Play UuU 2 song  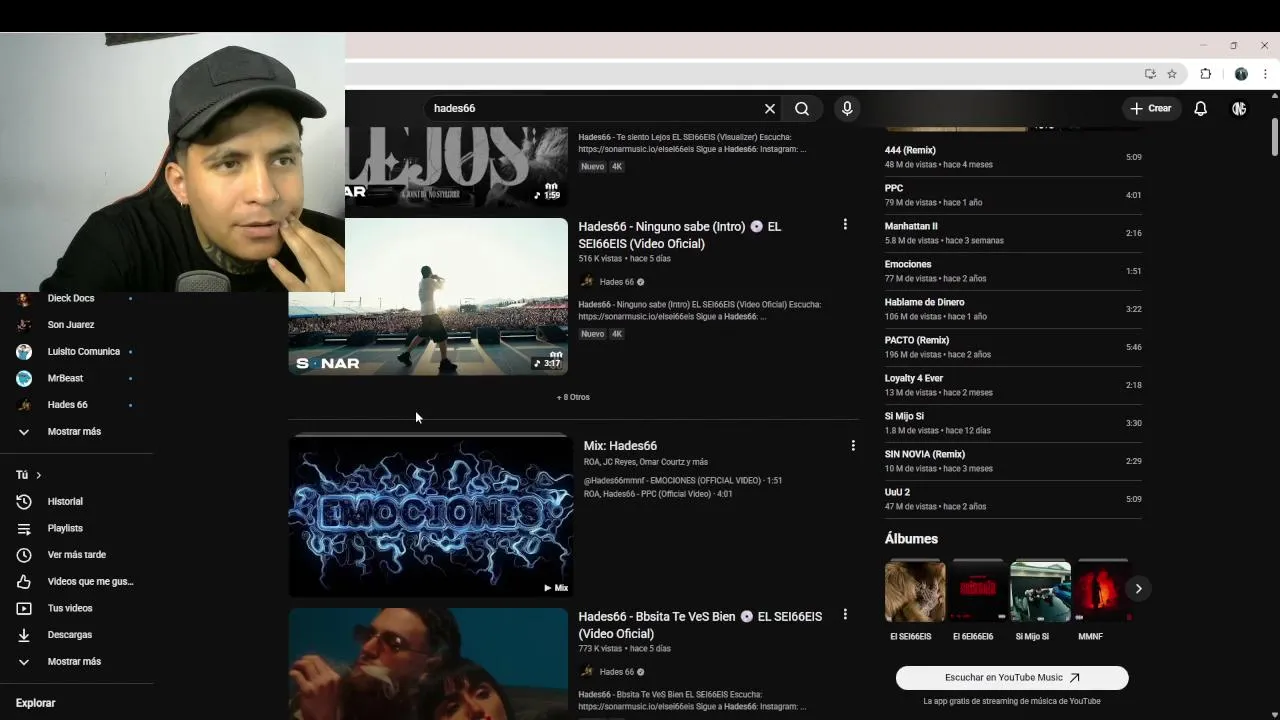pos(1013,499)
